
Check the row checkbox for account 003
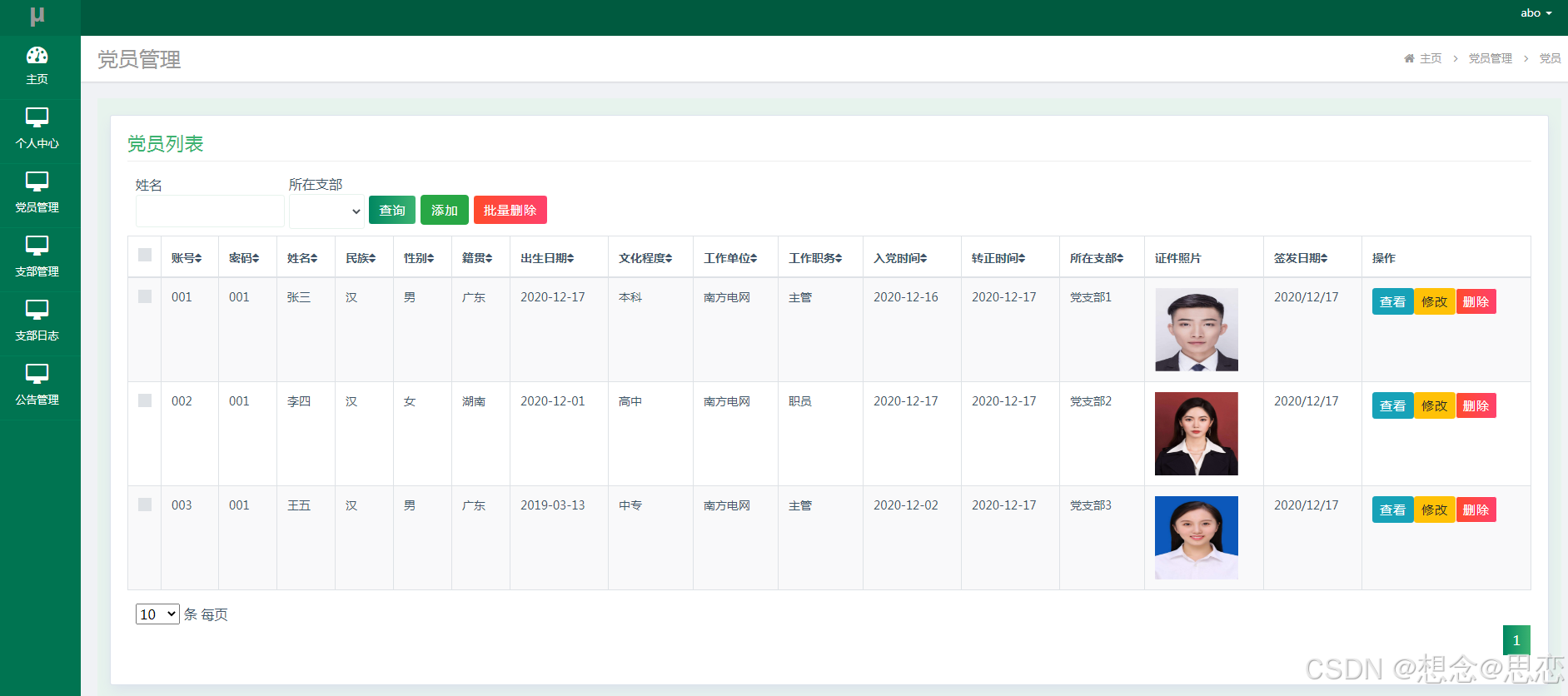145,505
